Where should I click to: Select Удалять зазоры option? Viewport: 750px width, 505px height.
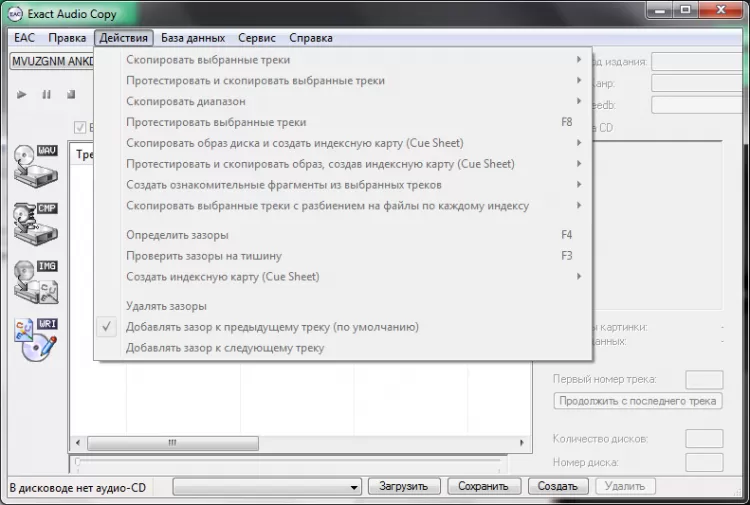pyautogui.click(x=343, y=306)
